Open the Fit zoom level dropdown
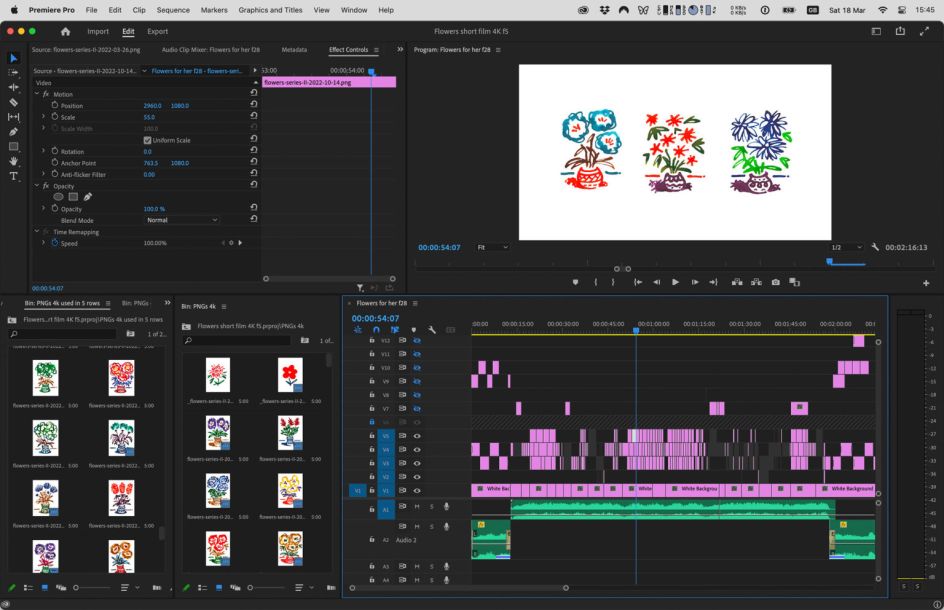Image resolution: width=944 pixels, height=610 pixels. pos(492,247)
